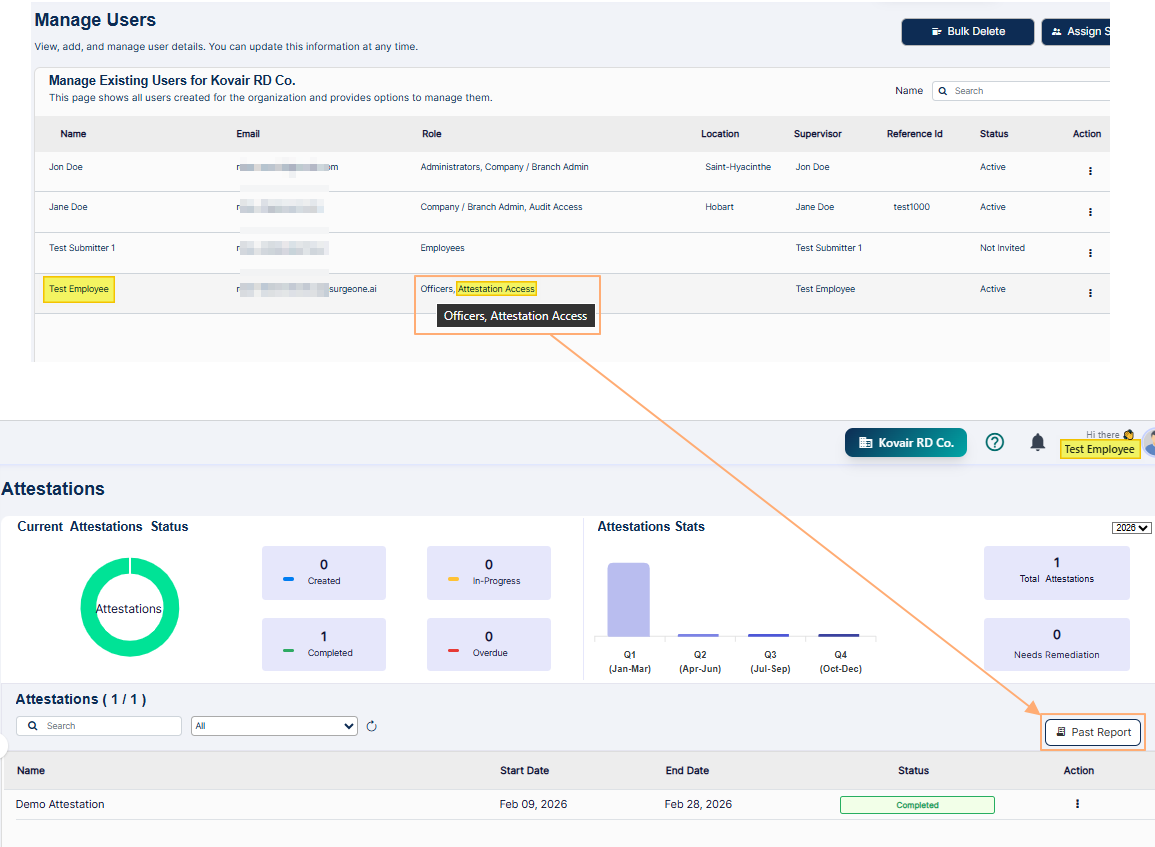Click the Bulk Delete button
The height and width of the screenshot is (847, 1155).
(x=967, y=31)
